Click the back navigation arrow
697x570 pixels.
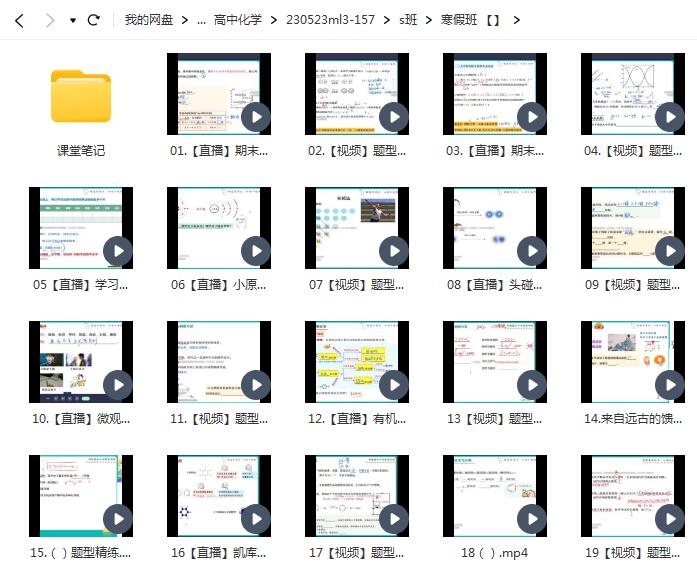[20, 20]
